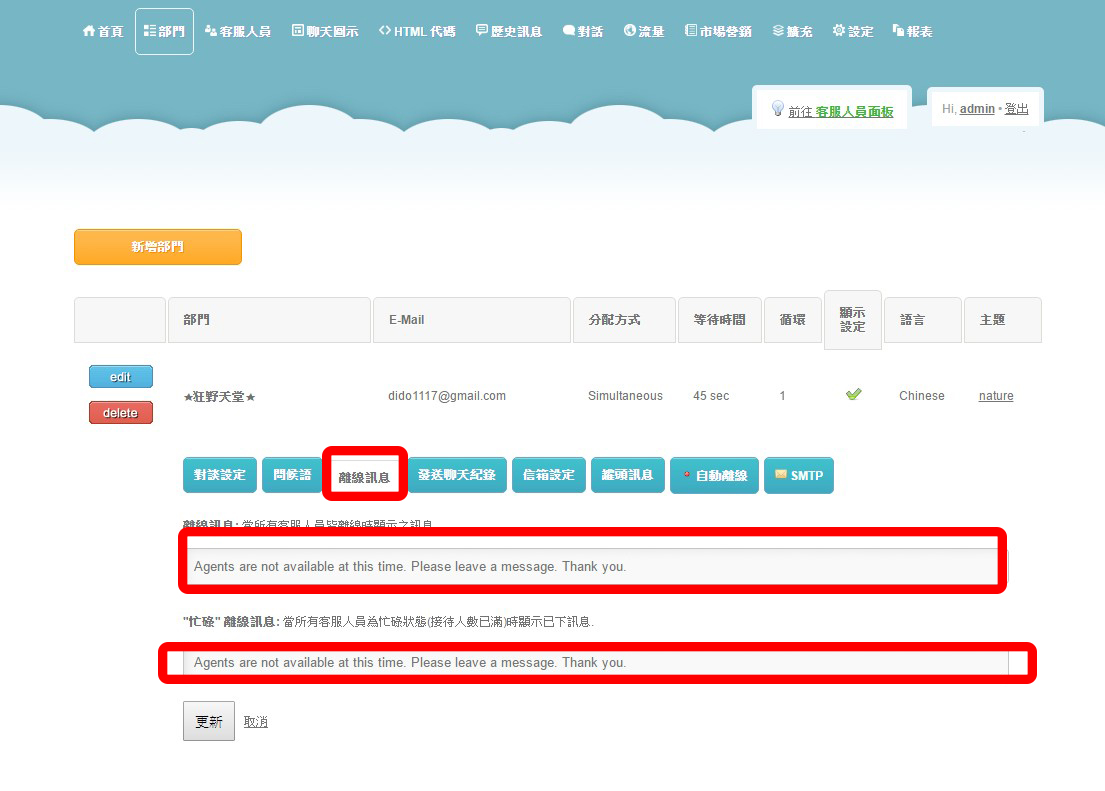The height and width of the screenshot is (791, 1105).
Task: Click the green display-setting checkmark
Action: [853, 394]
